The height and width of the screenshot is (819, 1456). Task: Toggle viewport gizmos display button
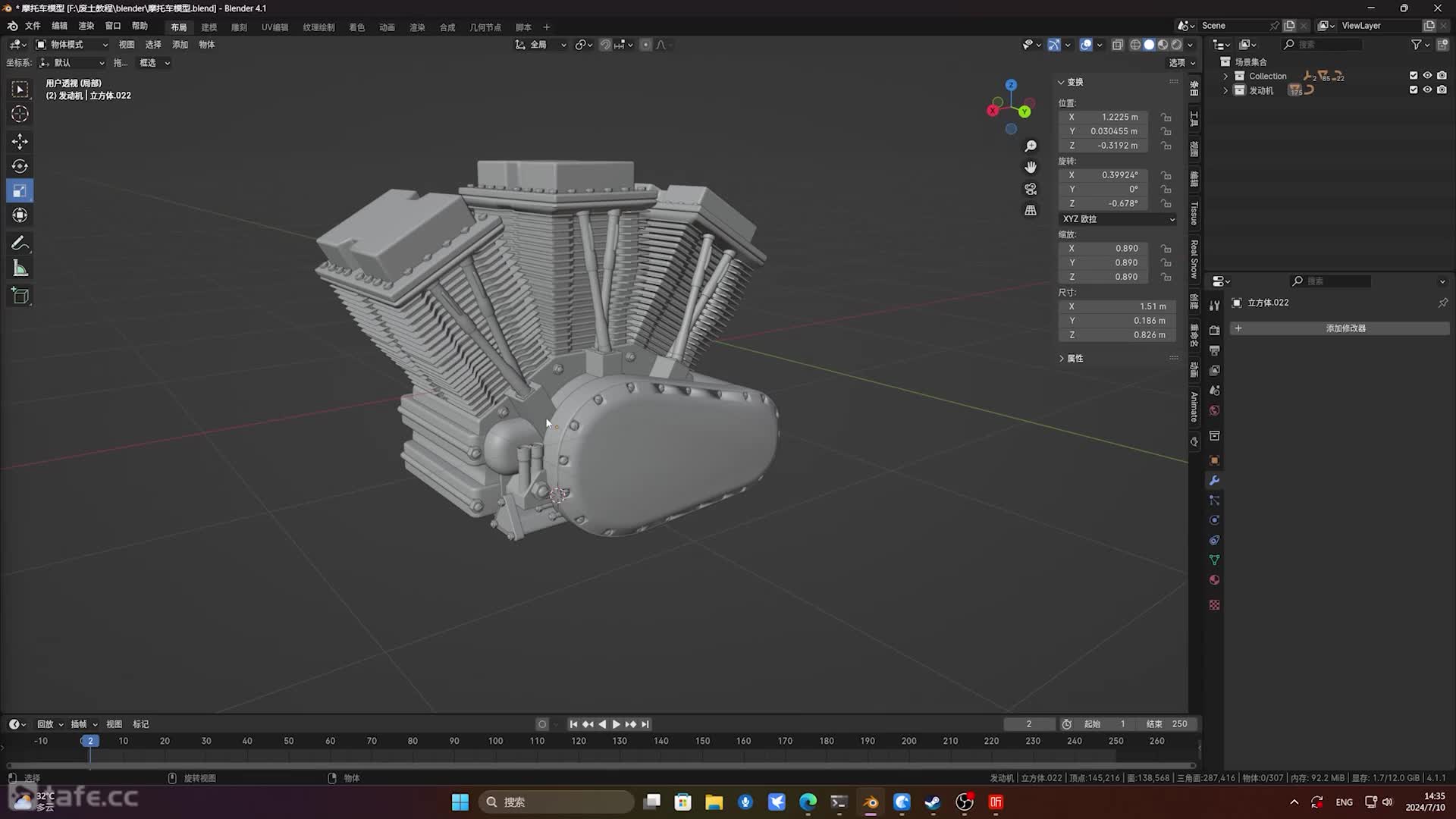(1054, 45)
